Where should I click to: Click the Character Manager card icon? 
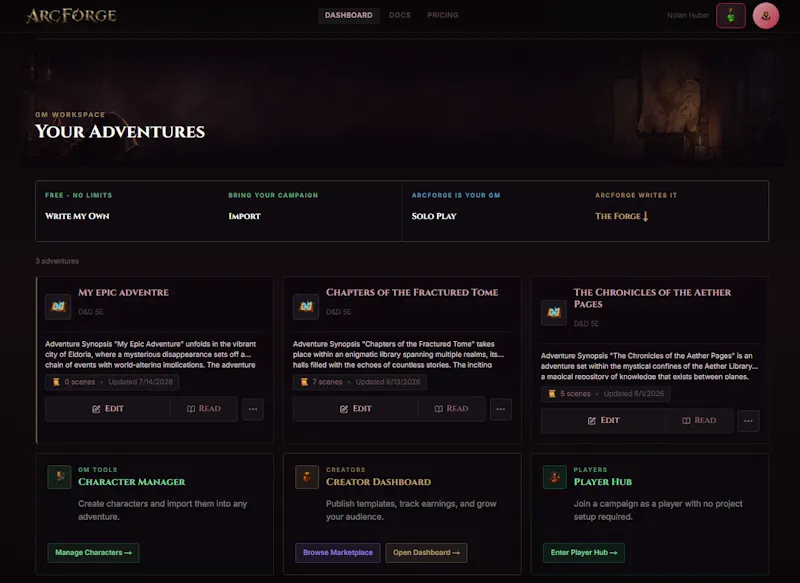59,477
